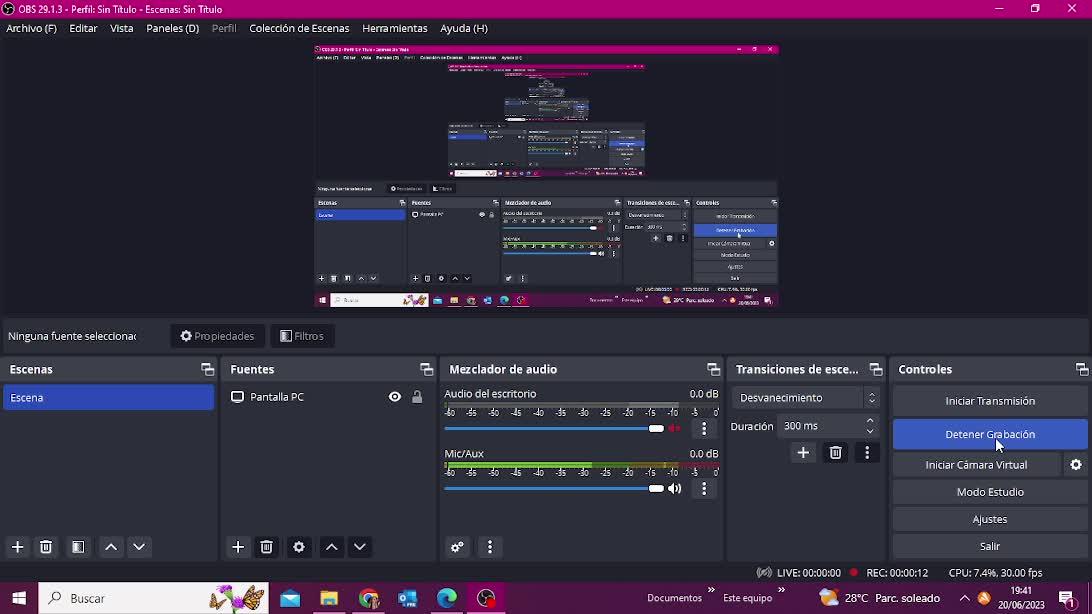Adjust Audio del escritorio volume slider
Image resolution: width=1092 pixels, height=614 pixels.
pyautogui.click(x=554, y=429)
